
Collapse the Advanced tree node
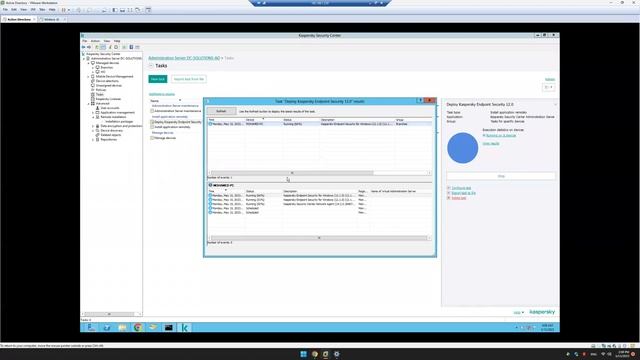[x=88, y=104]
